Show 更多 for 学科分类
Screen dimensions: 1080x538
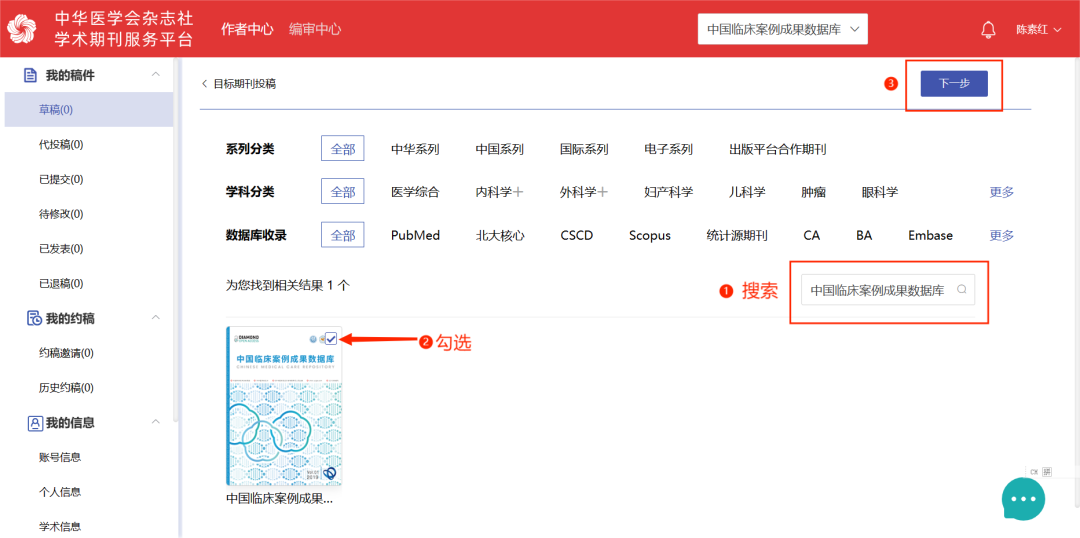(1001, 192)
